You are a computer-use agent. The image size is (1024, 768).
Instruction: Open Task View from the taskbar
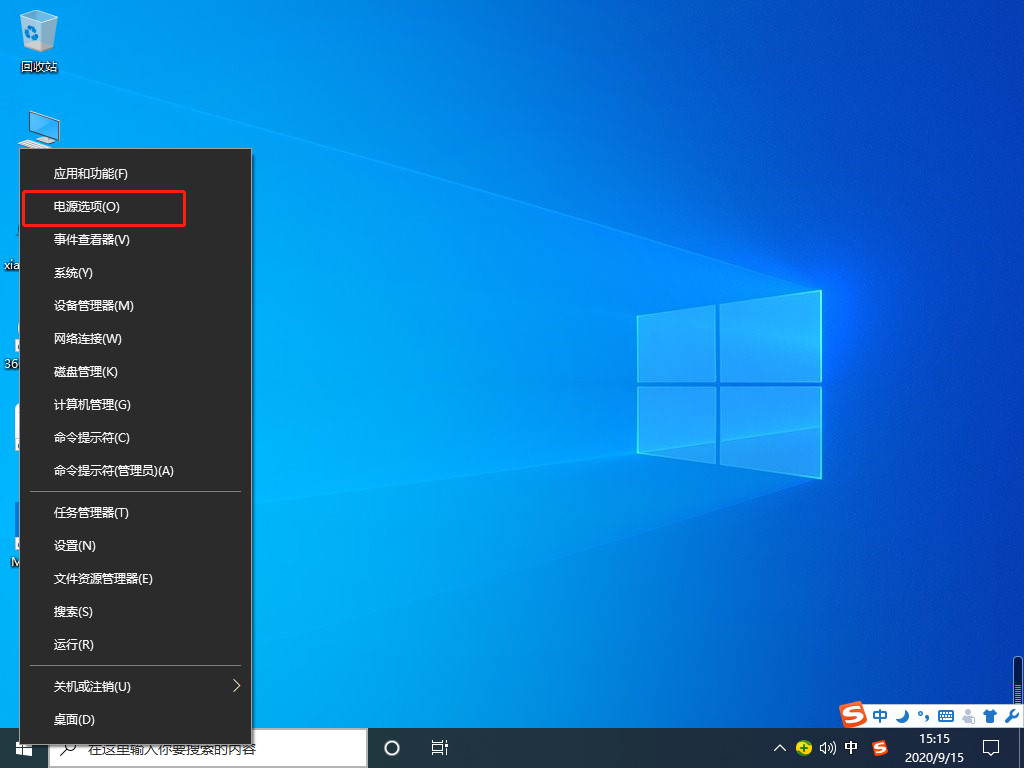440,748
